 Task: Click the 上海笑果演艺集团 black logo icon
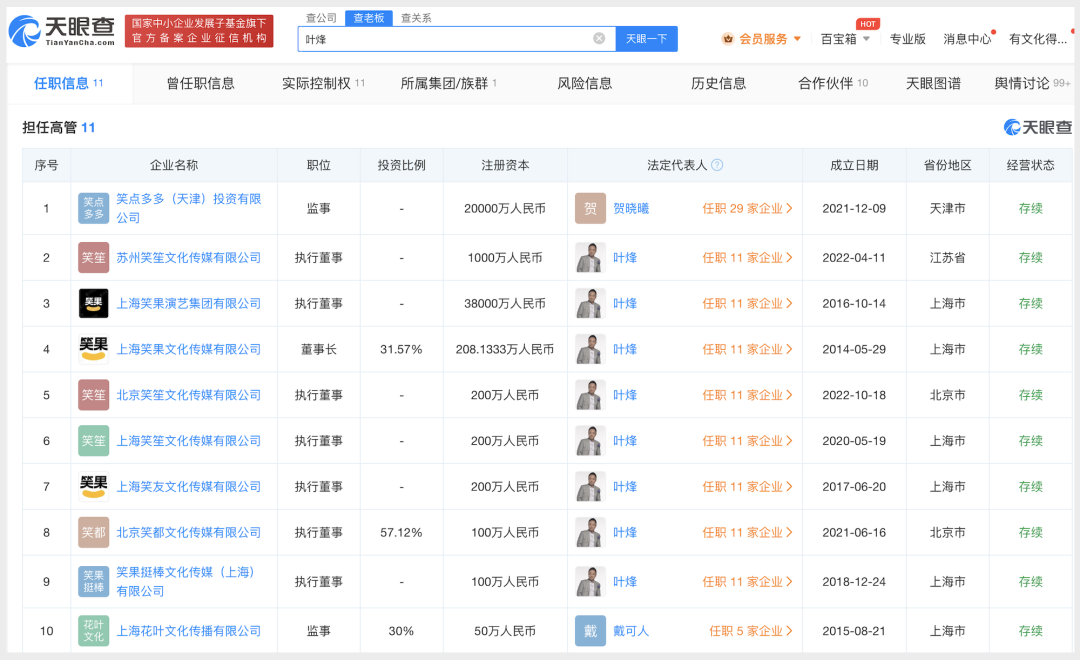94,303
